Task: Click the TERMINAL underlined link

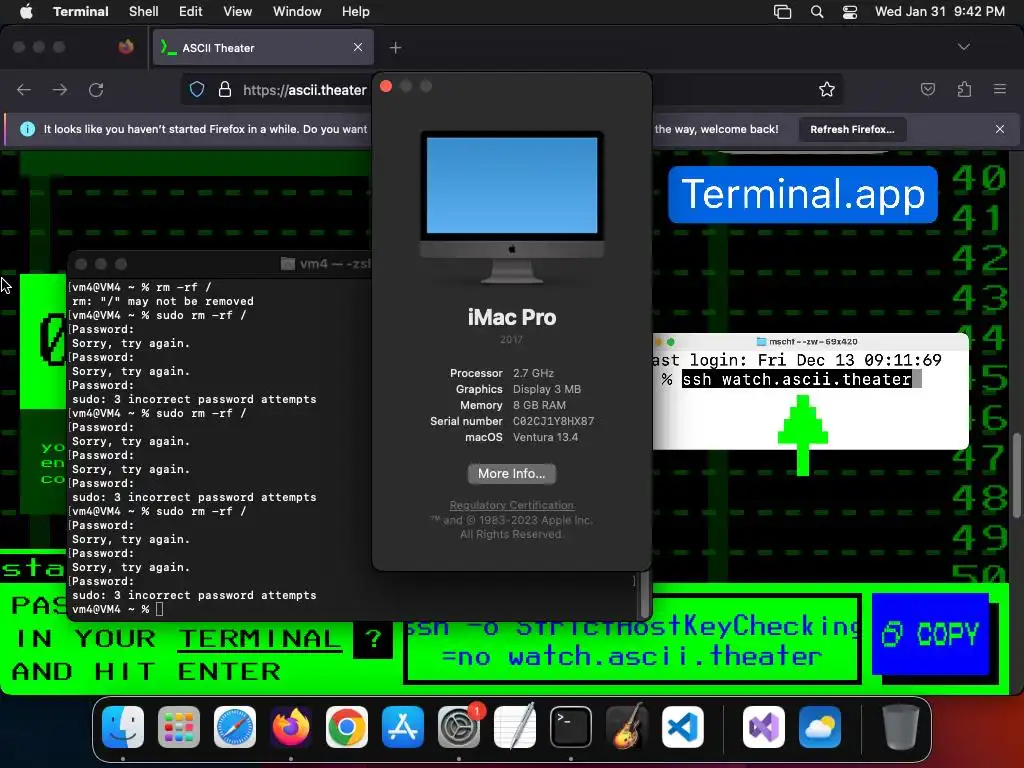Action: 259,639
